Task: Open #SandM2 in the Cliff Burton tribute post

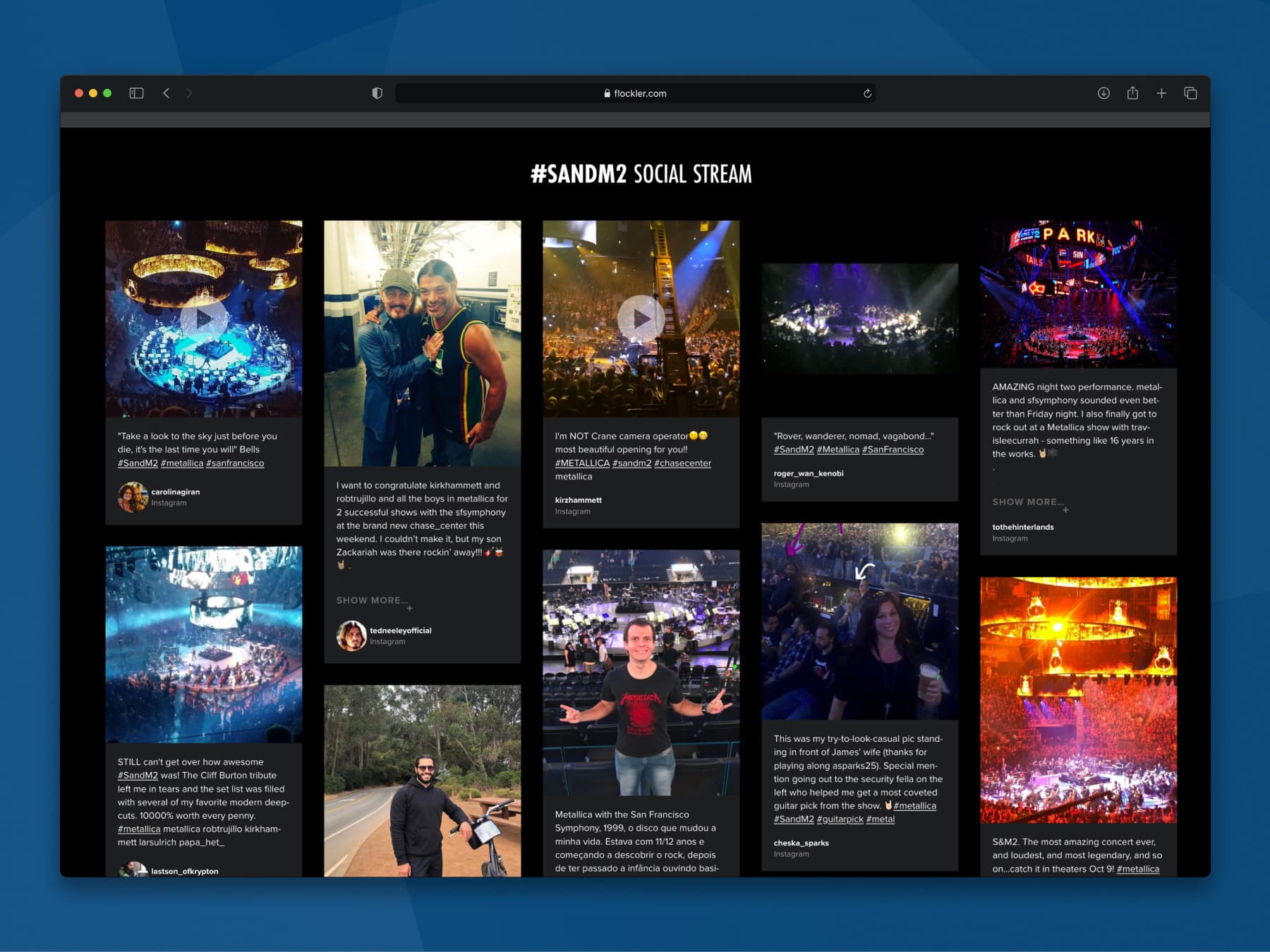Action: (x=138, y=775)
